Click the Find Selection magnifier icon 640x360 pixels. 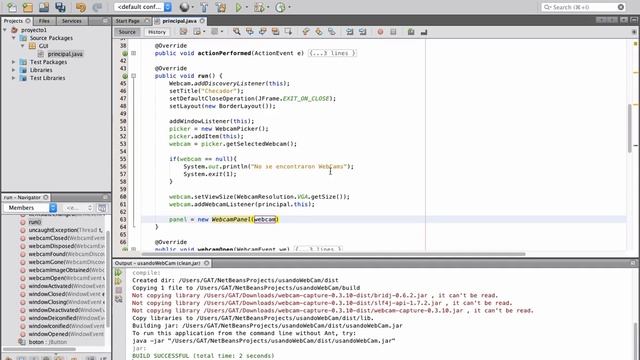(x=237, y=32)
